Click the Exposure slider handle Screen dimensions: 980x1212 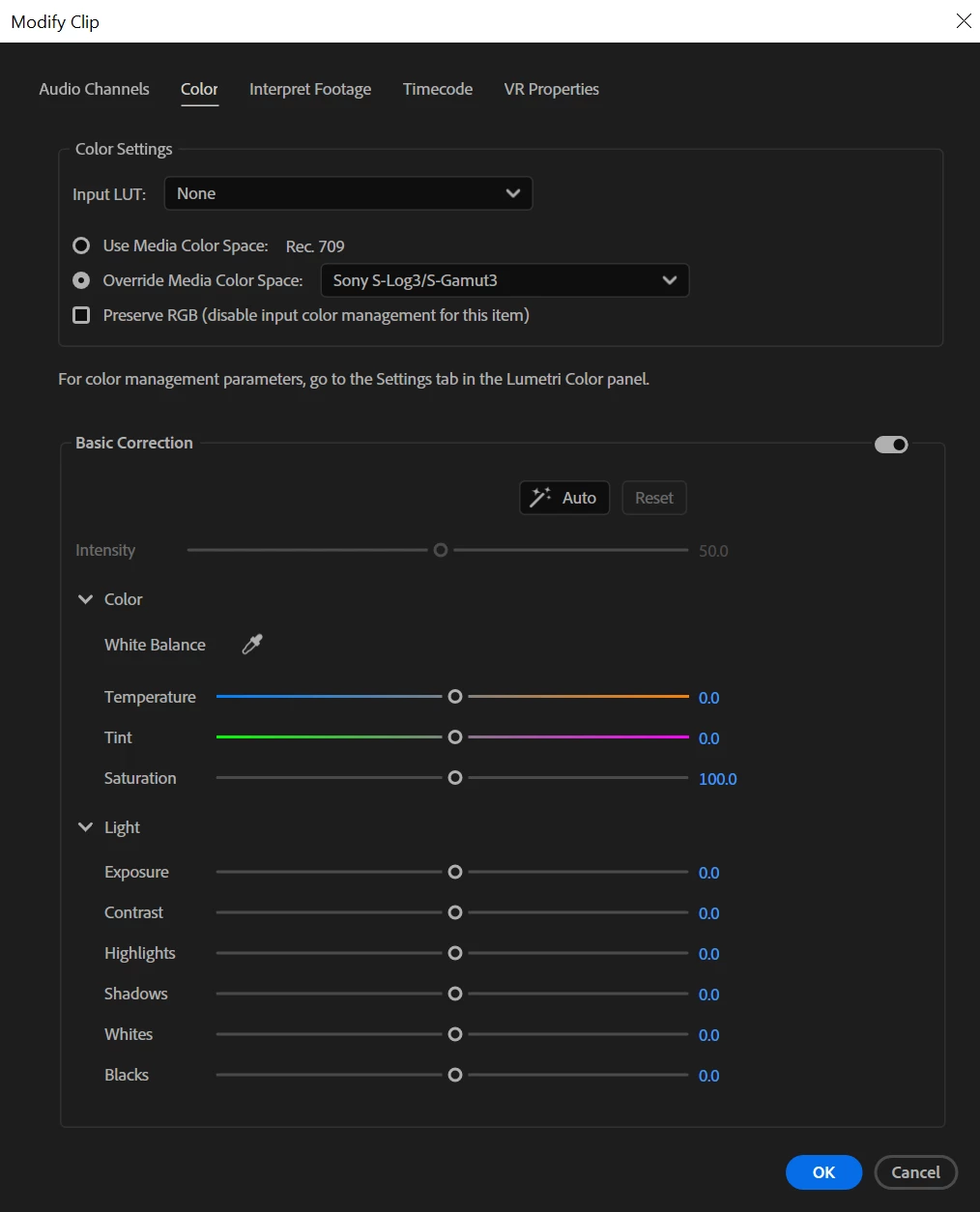pyautogui.click(x=455, y=872)
